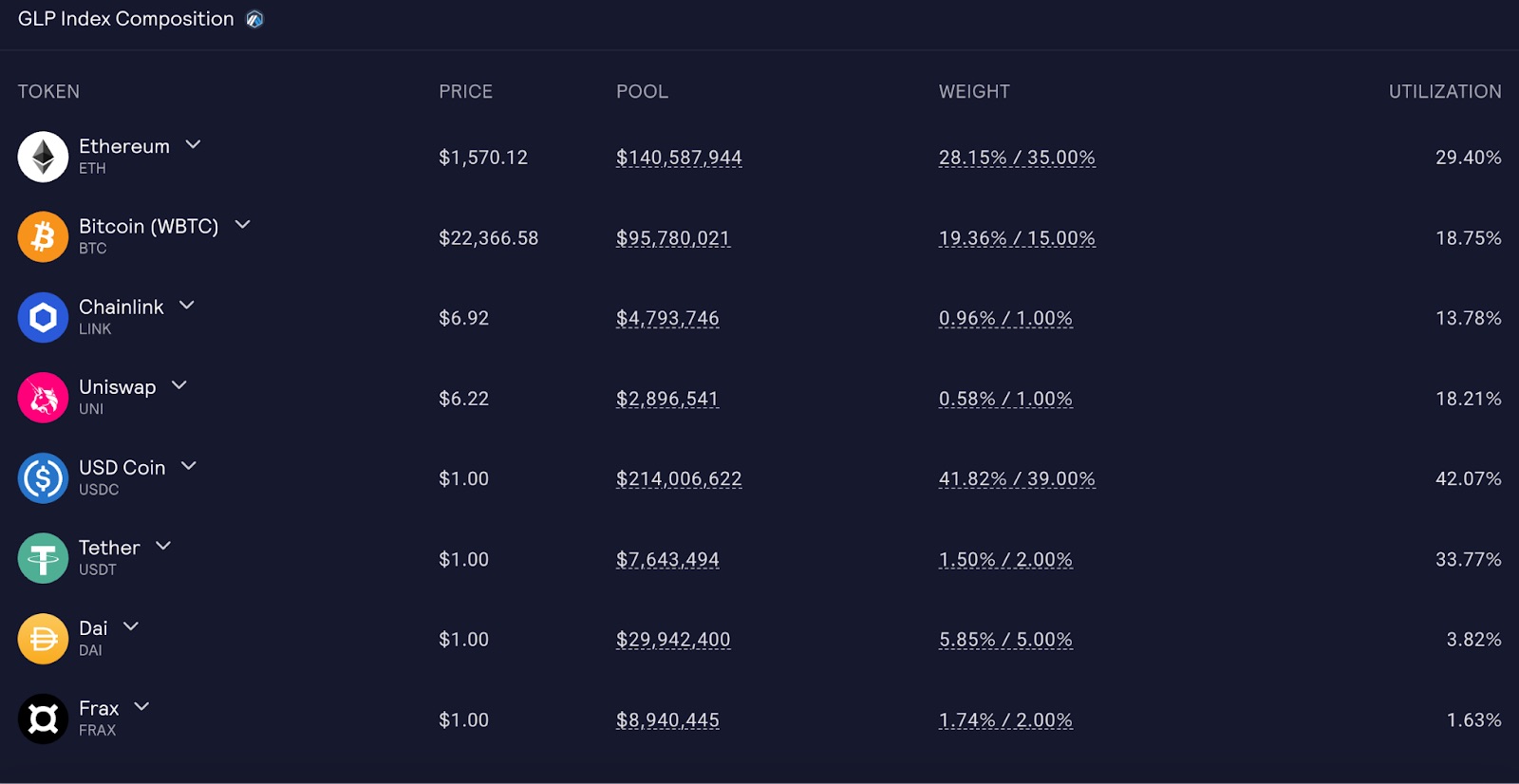Expand the USD Coin dropdown

point(188,465)
